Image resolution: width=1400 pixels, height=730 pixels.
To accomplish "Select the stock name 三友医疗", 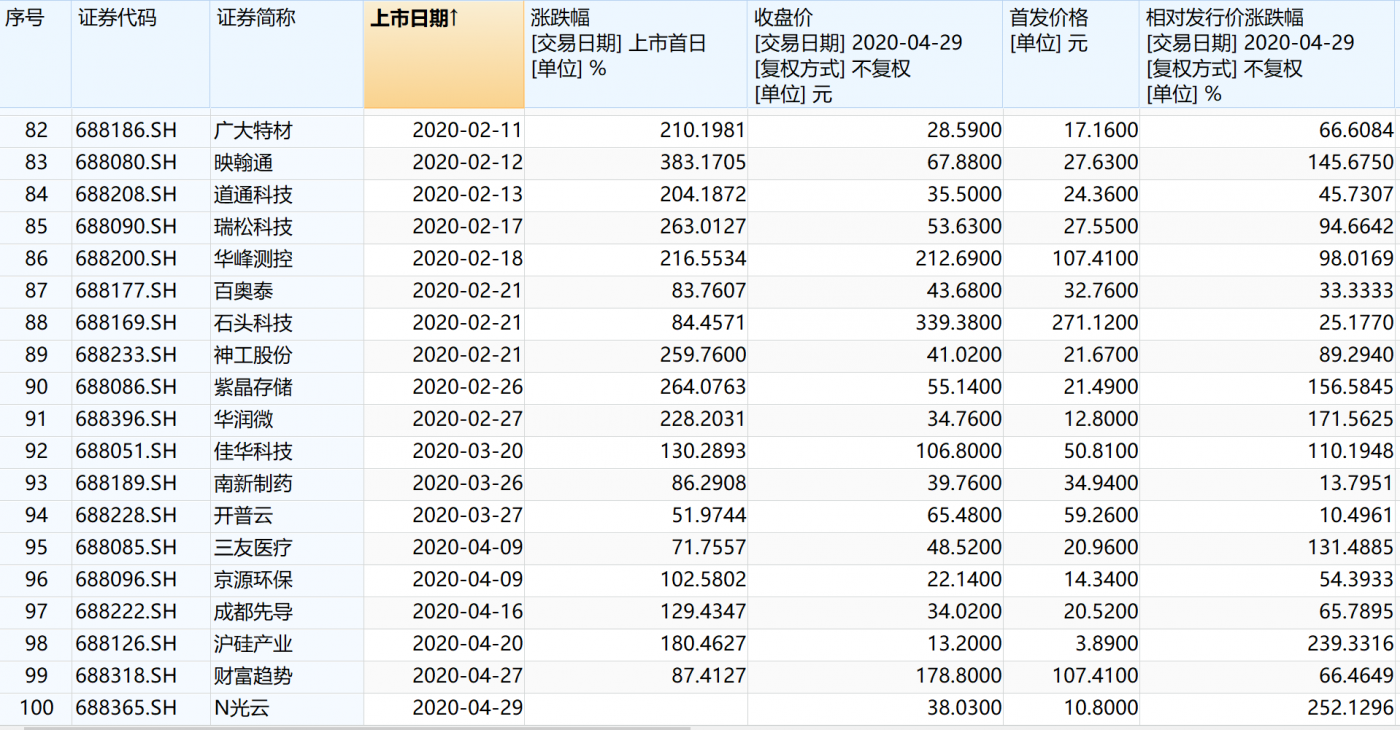I will 253,547.
